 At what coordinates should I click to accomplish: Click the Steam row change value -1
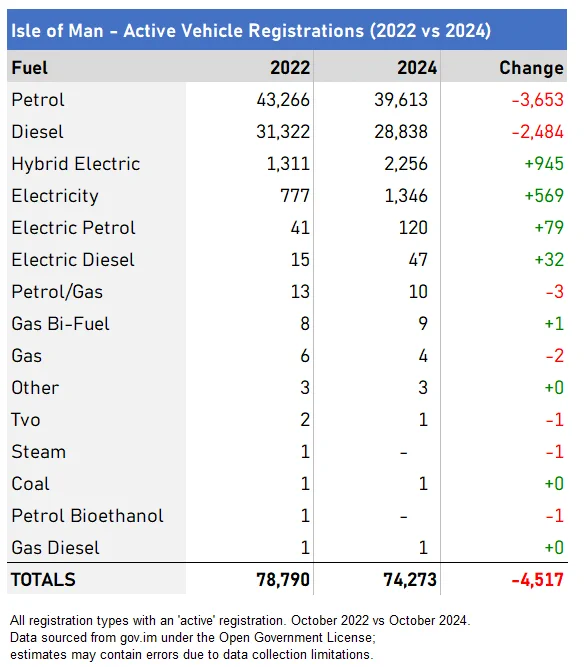coord(555,452)
